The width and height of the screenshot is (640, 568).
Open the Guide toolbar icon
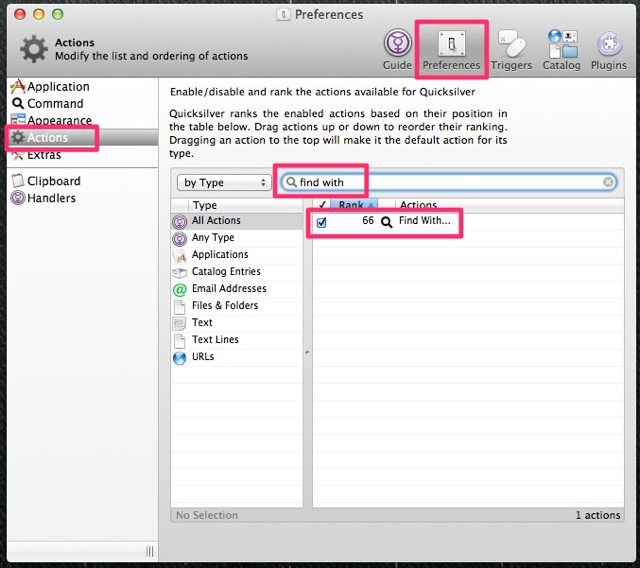[397, 49]
